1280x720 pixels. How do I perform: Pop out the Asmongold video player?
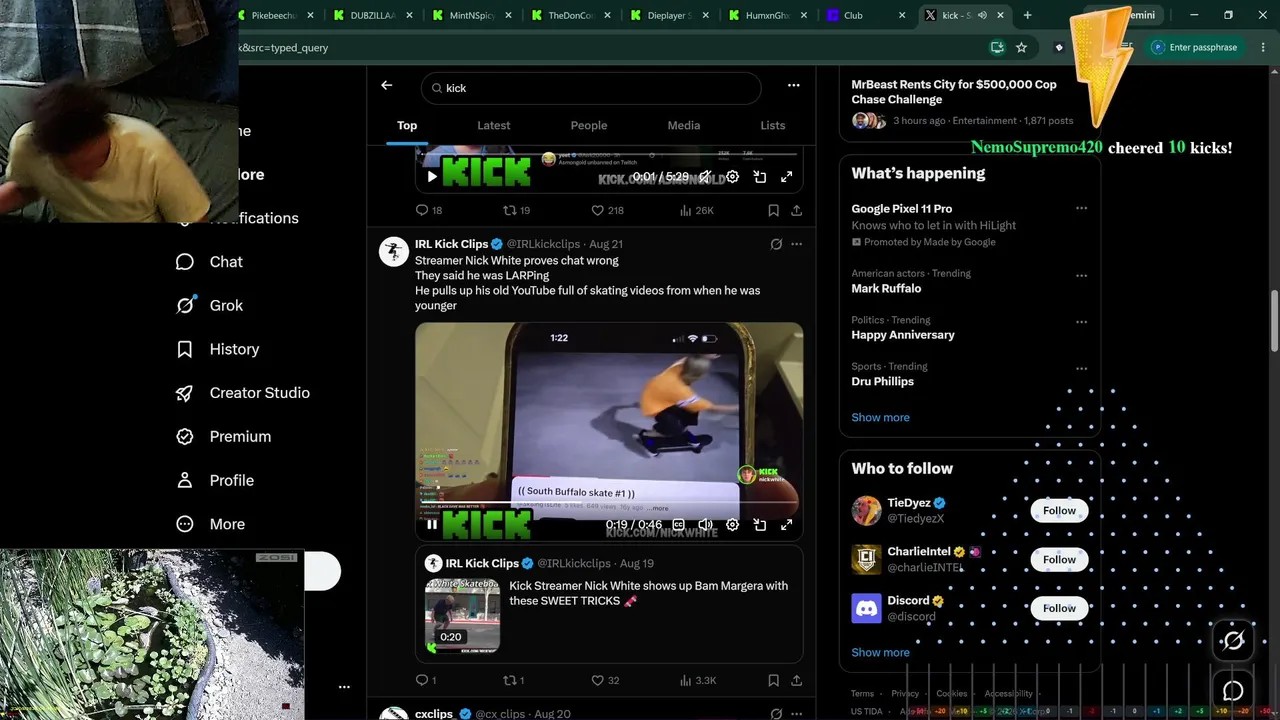coord(760,177)
